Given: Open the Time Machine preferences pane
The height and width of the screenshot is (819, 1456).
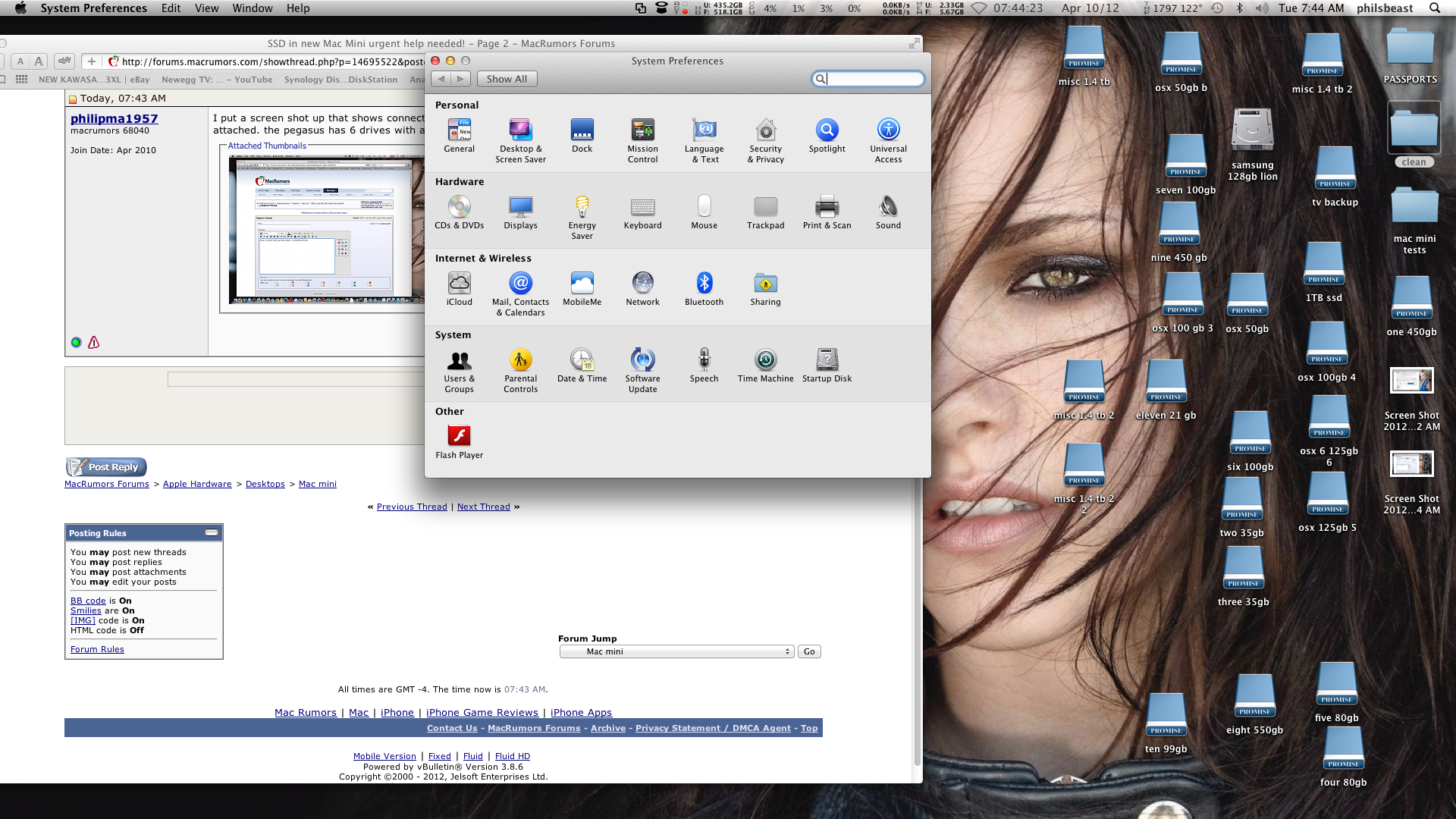Looking at the screenshot, I should click(x=765, y=360).
